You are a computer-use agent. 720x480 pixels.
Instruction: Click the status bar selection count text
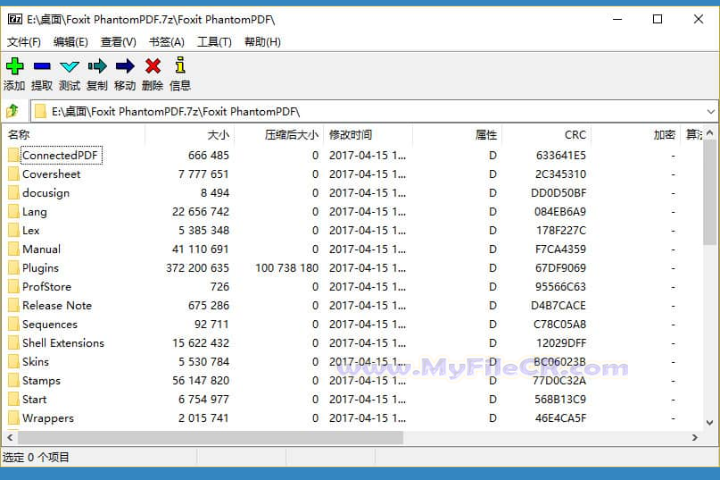pyautogui.click(x=36, y=457)
